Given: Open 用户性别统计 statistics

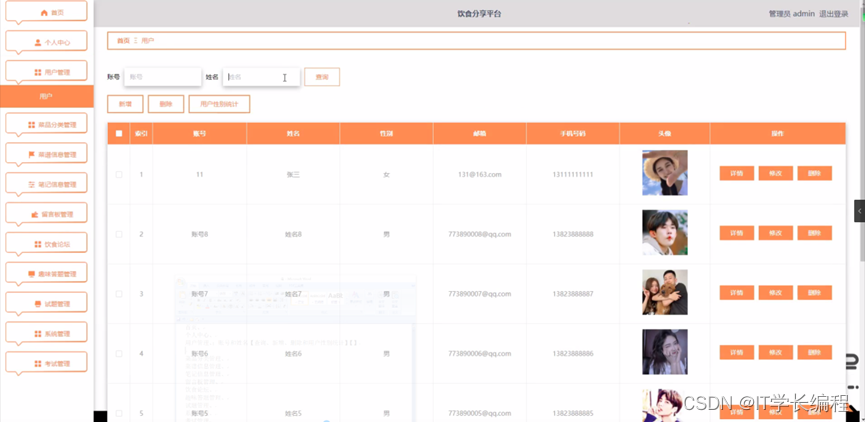Looking at the screenshot, I should pos(219,104).
